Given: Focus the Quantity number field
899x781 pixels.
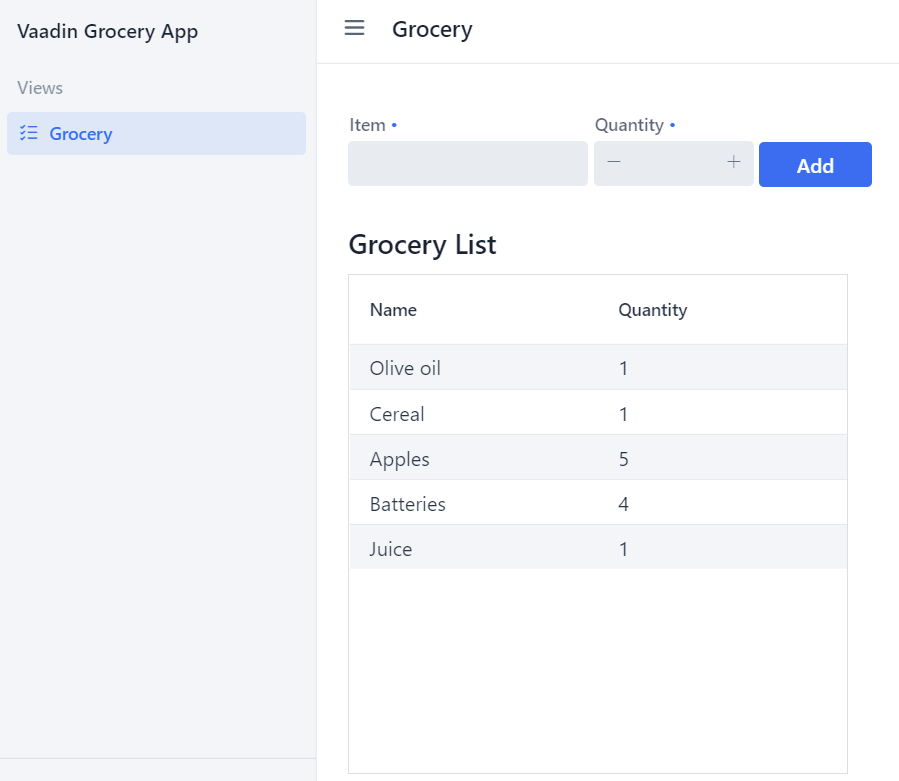Looking at the screenshot, I should [x=673, y=164].
